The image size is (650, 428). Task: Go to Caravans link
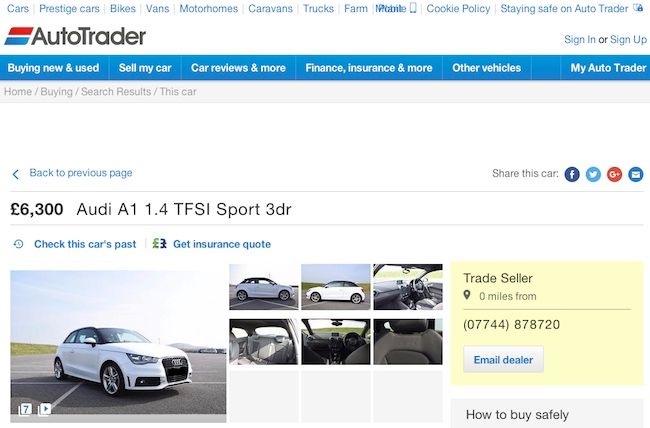point(270,8)
